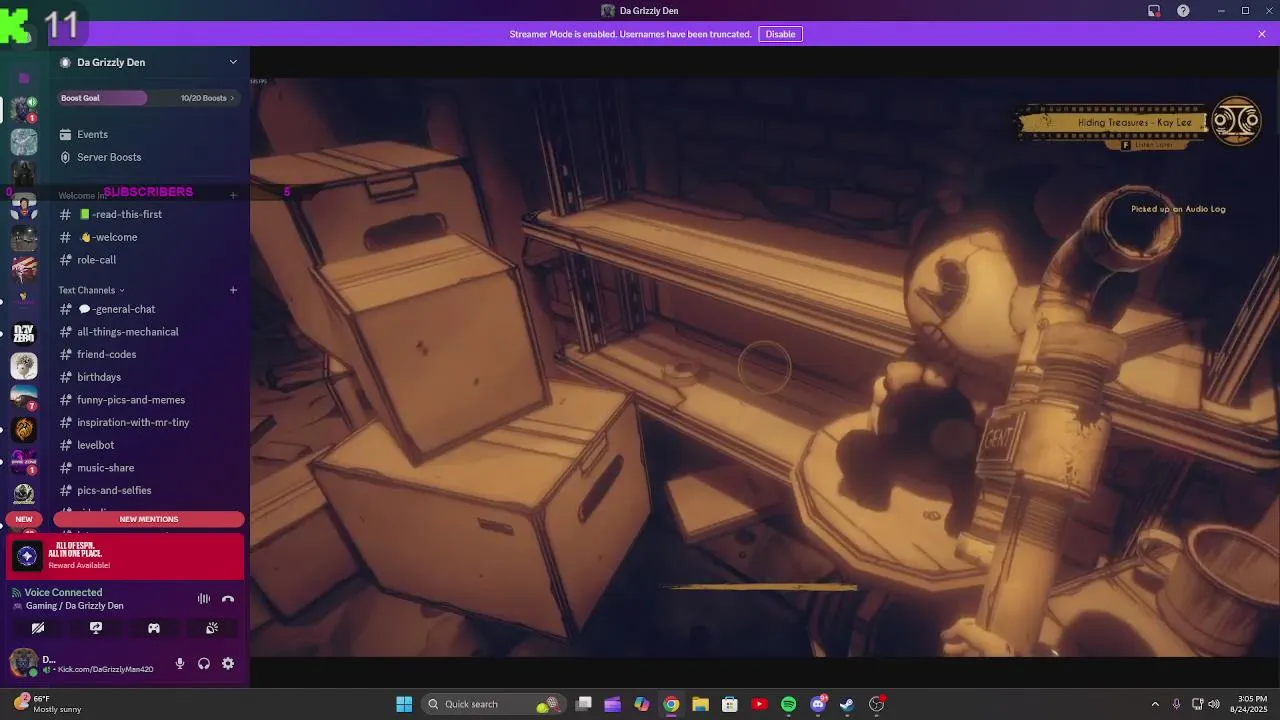Add a channel to Text Channels
The width and height of the screenshot is (1280, 720).
pos(233,290)
